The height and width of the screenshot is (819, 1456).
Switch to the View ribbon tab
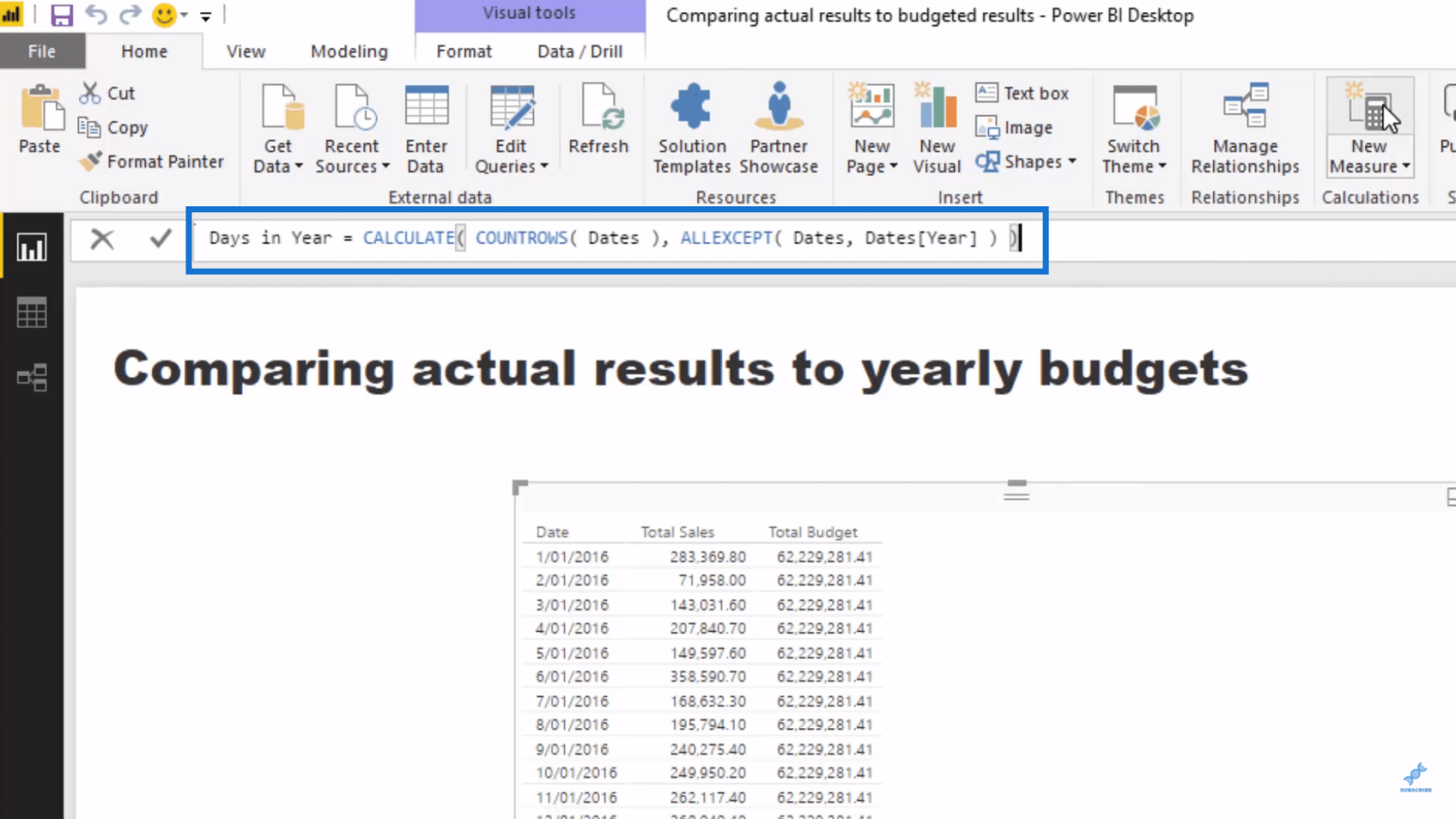pos(246,51)
